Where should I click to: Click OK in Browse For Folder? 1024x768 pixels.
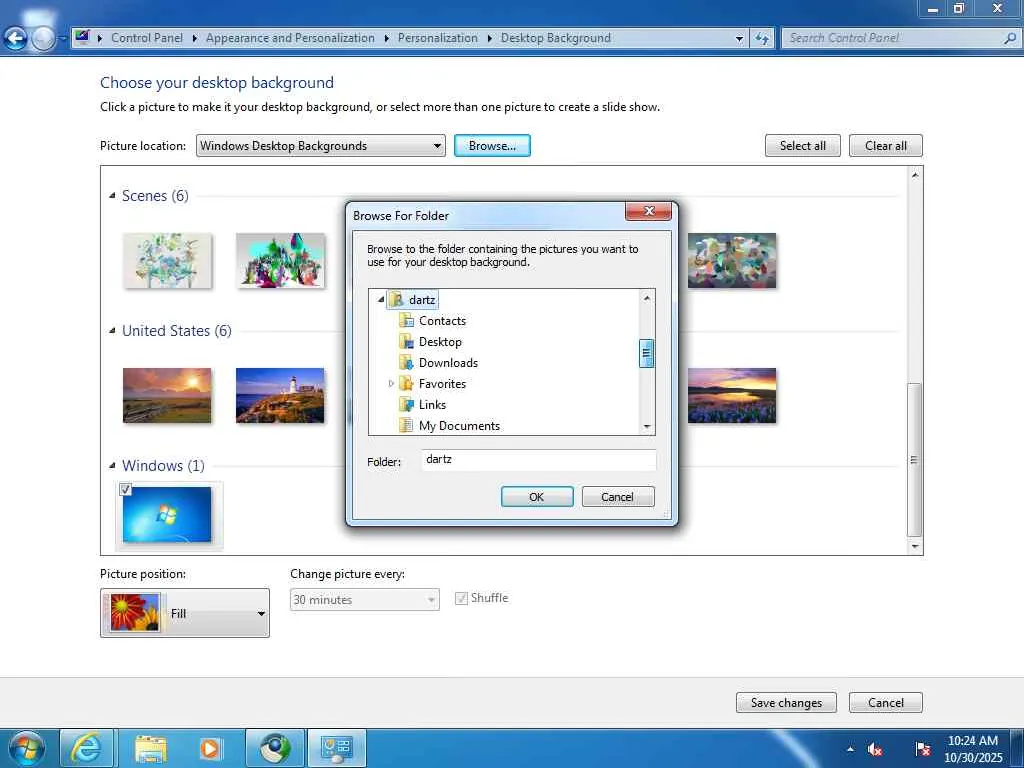coord(537,496)
